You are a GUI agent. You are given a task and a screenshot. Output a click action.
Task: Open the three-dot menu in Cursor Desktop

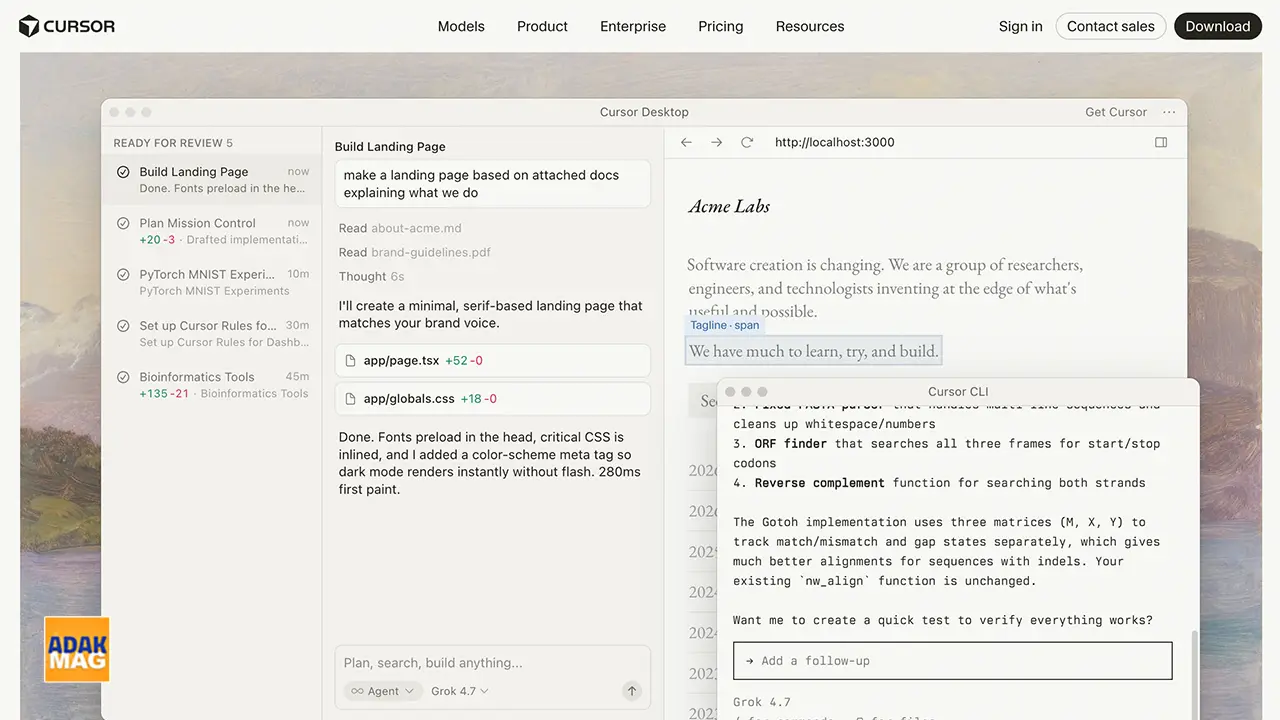pos(1169,112)
